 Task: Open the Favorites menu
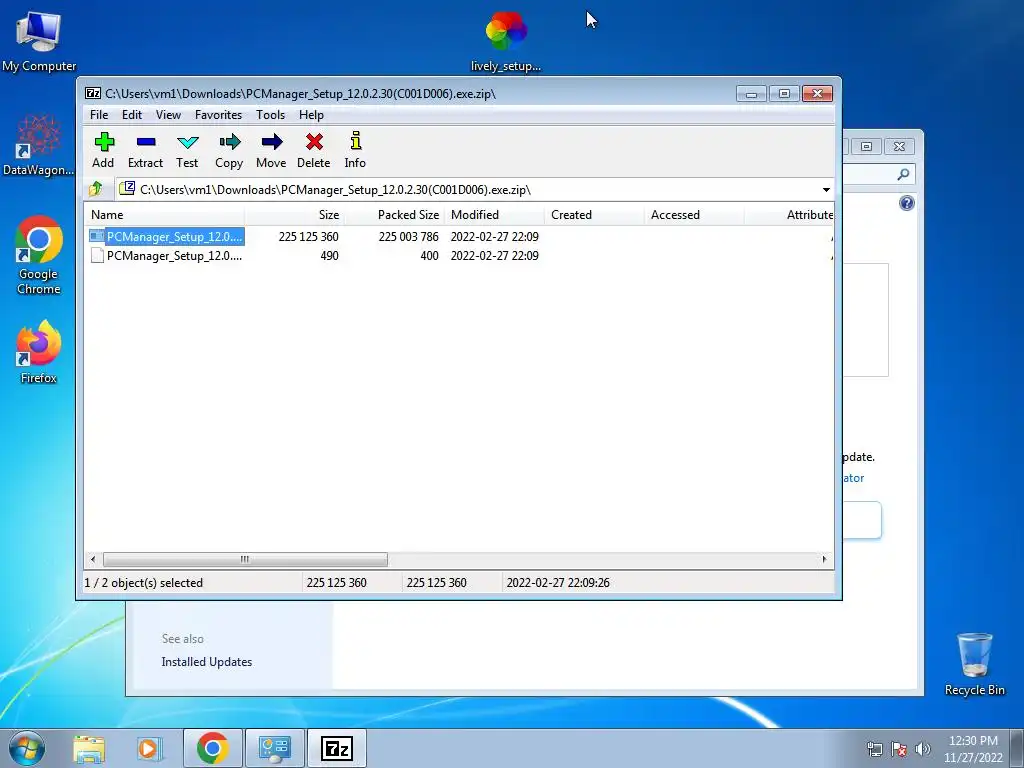[219, 115]
